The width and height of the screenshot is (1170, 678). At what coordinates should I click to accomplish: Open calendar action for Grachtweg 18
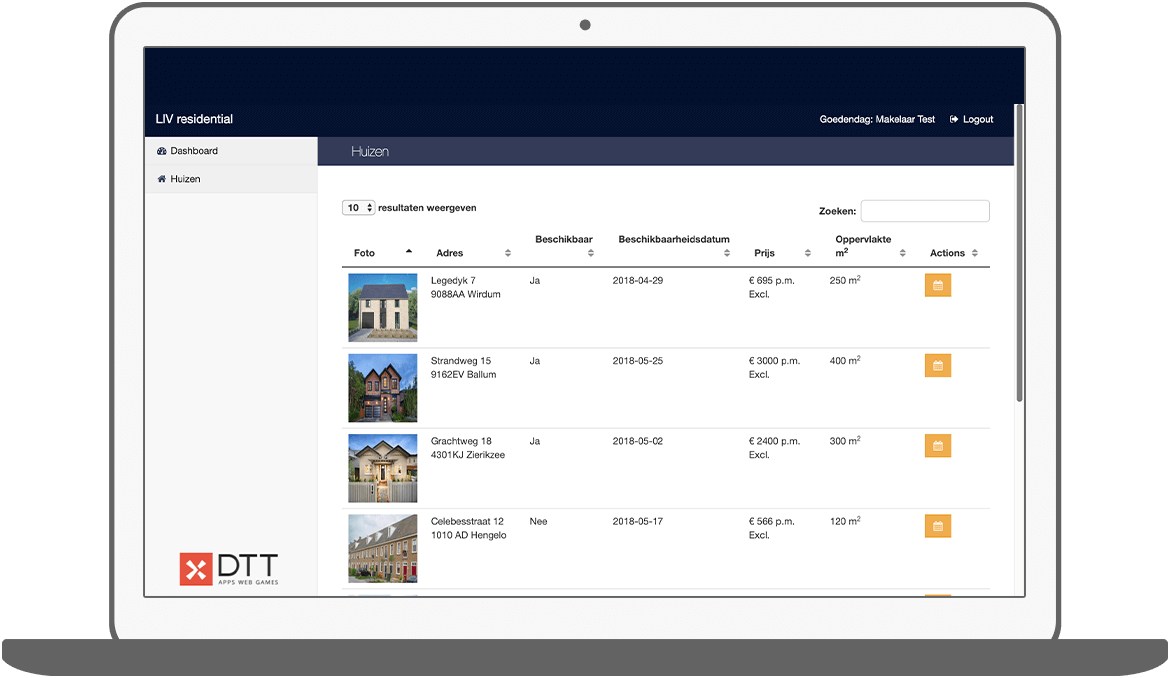click(x=937, y=446)
